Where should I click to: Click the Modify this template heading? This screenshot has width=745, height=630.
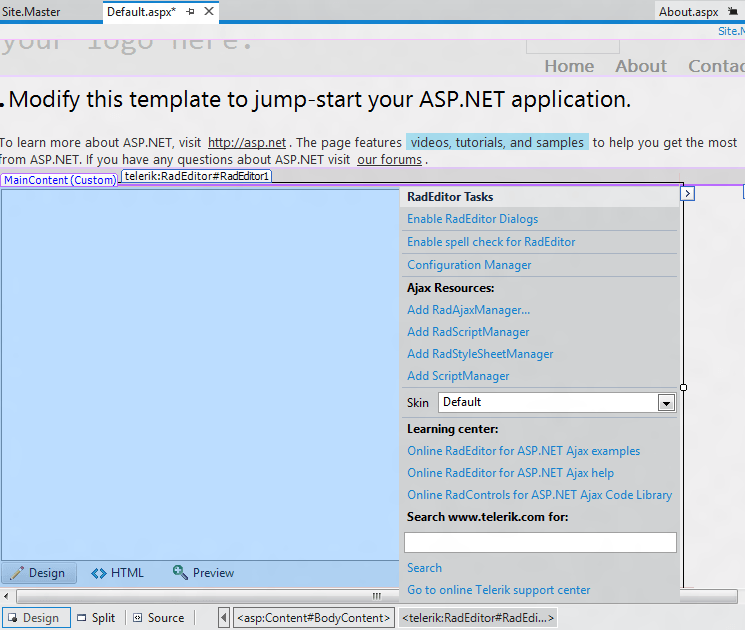pos(320,99)
